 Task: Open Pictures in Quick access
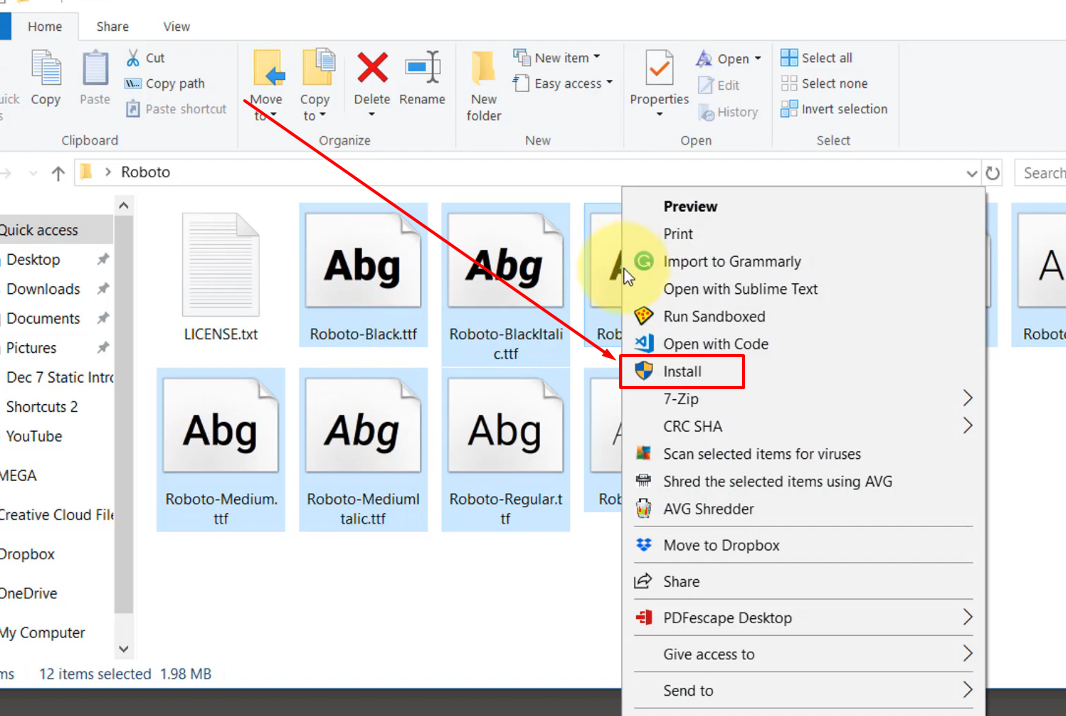pyautogui.click(x=31, y=348)
